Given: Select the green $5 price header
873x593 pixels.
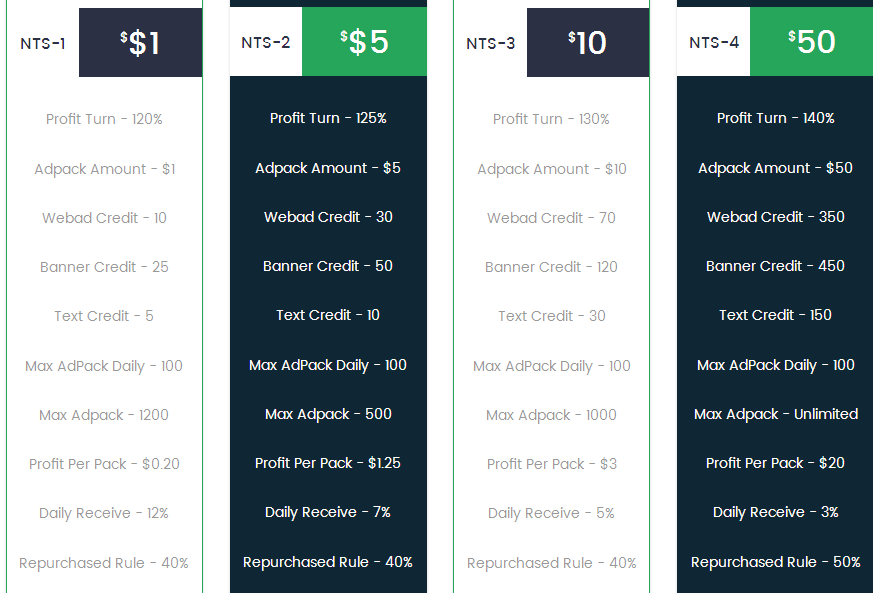Looking at the screenshot, I should (364, 42).
